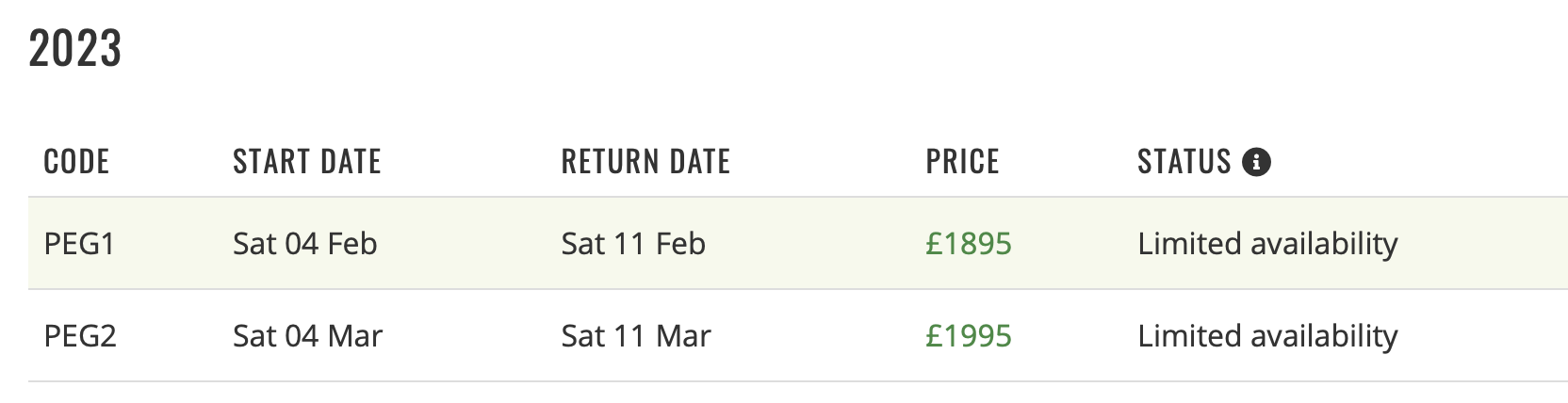
Task: Click PEG2 Limited availability status
Action: [1267, 337]
